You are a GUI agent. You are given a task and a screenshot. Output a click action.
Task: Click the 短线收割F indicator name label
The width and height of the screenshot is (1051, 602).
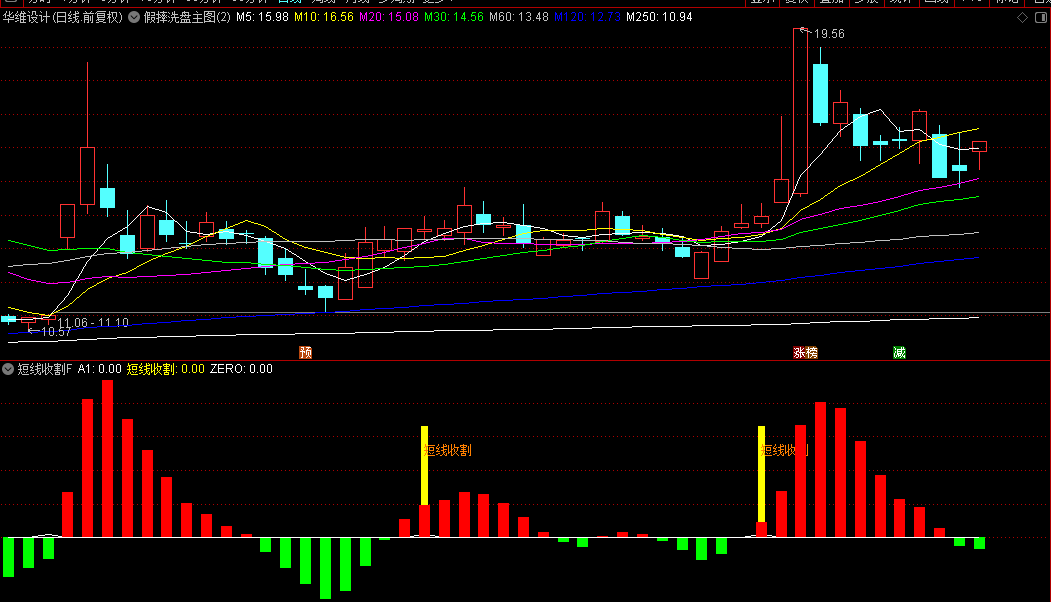(x=44, y=369)
